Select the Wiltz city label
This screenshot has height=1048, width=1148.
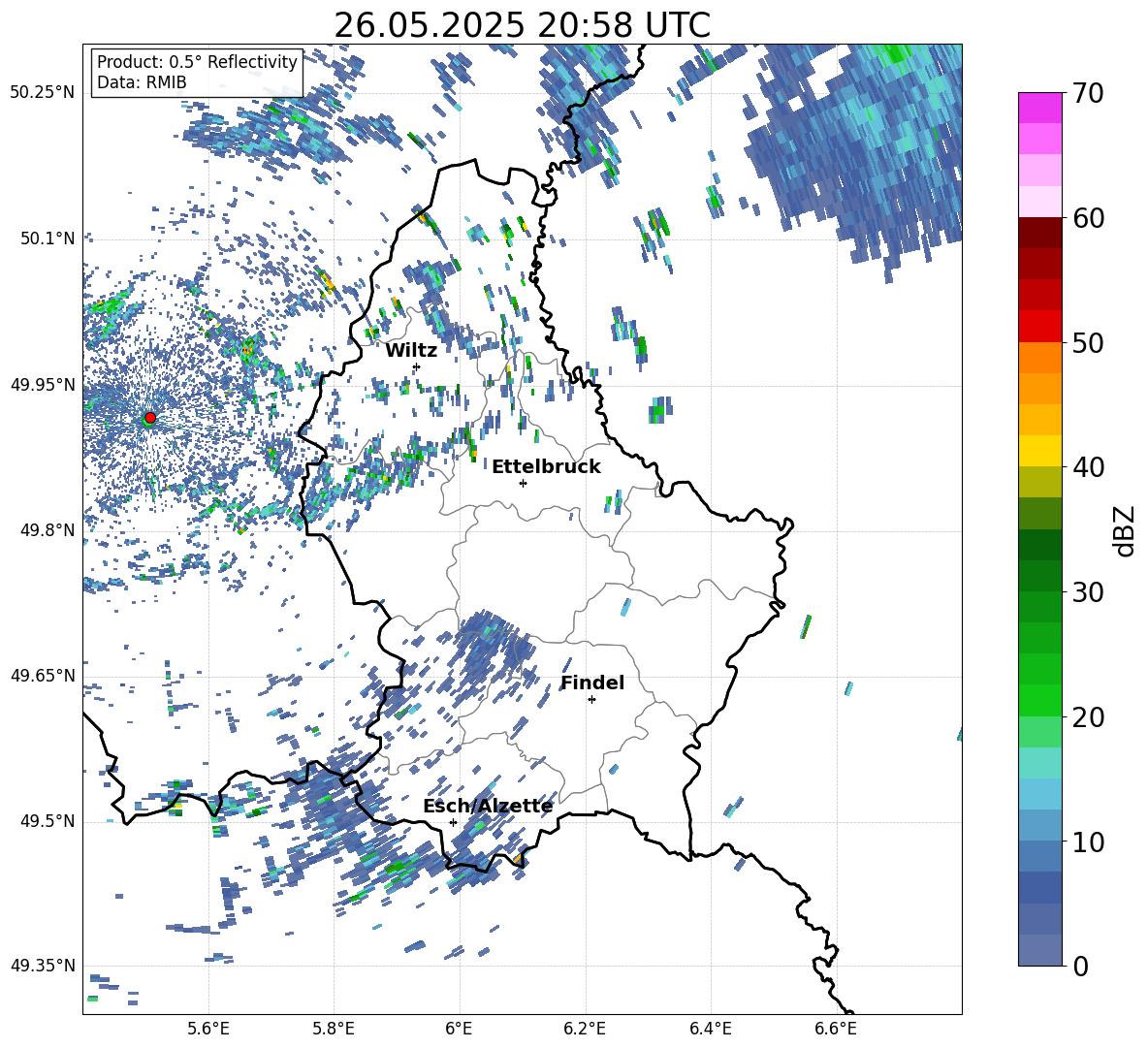(411, 351)
